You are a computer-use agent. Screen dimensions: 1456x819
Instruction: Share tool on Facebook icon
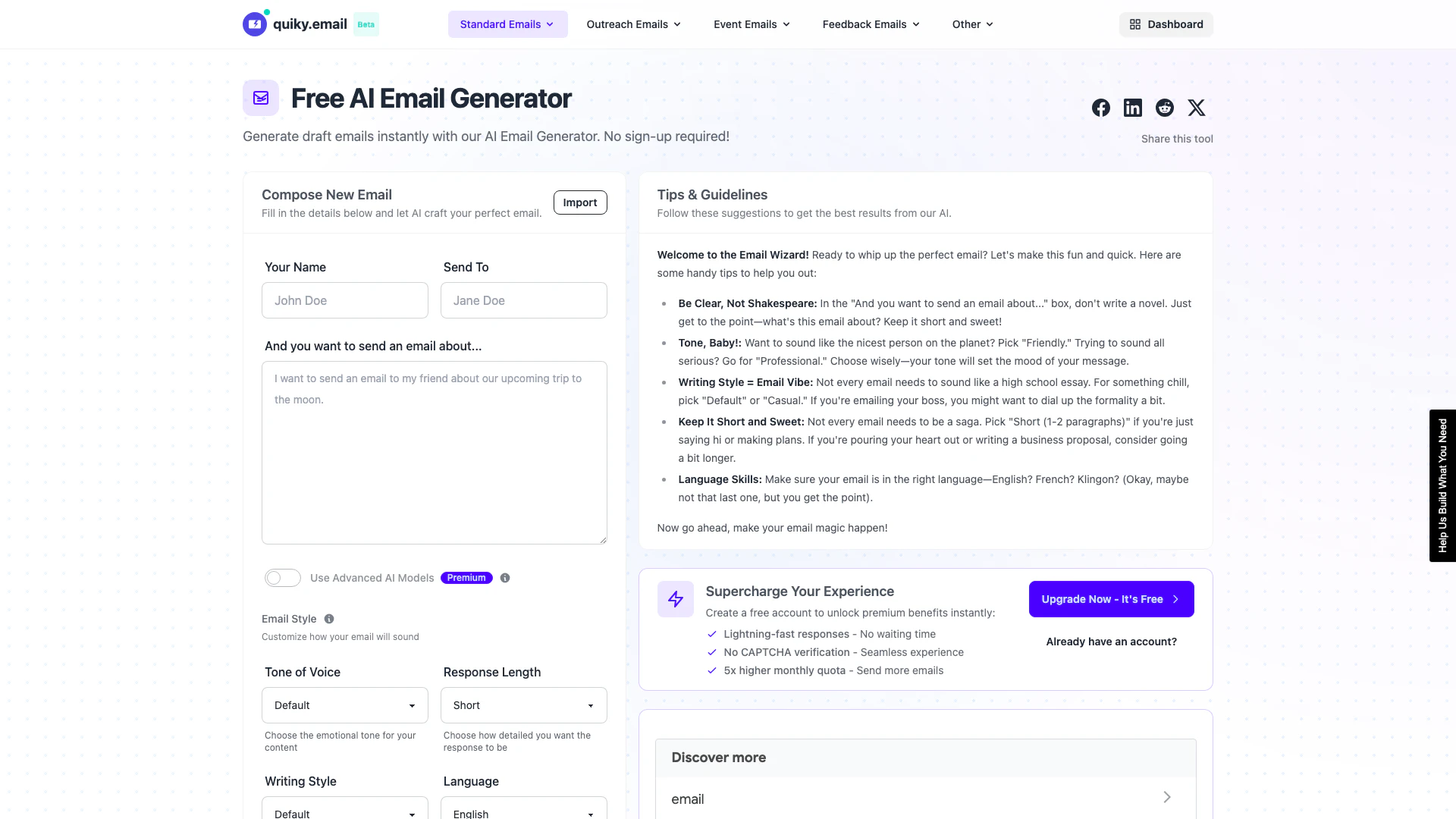click(x=1101, y=108)
